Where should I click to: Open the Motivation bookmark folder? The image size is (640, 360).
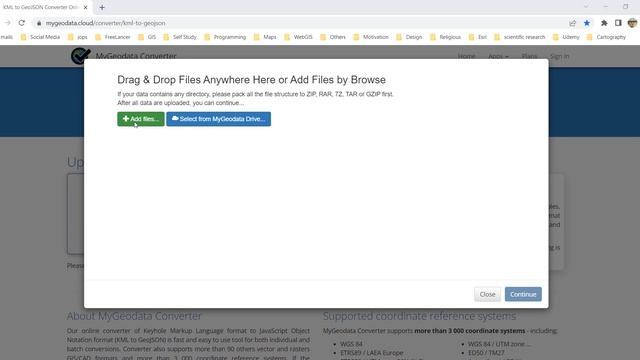pos(371,37)
